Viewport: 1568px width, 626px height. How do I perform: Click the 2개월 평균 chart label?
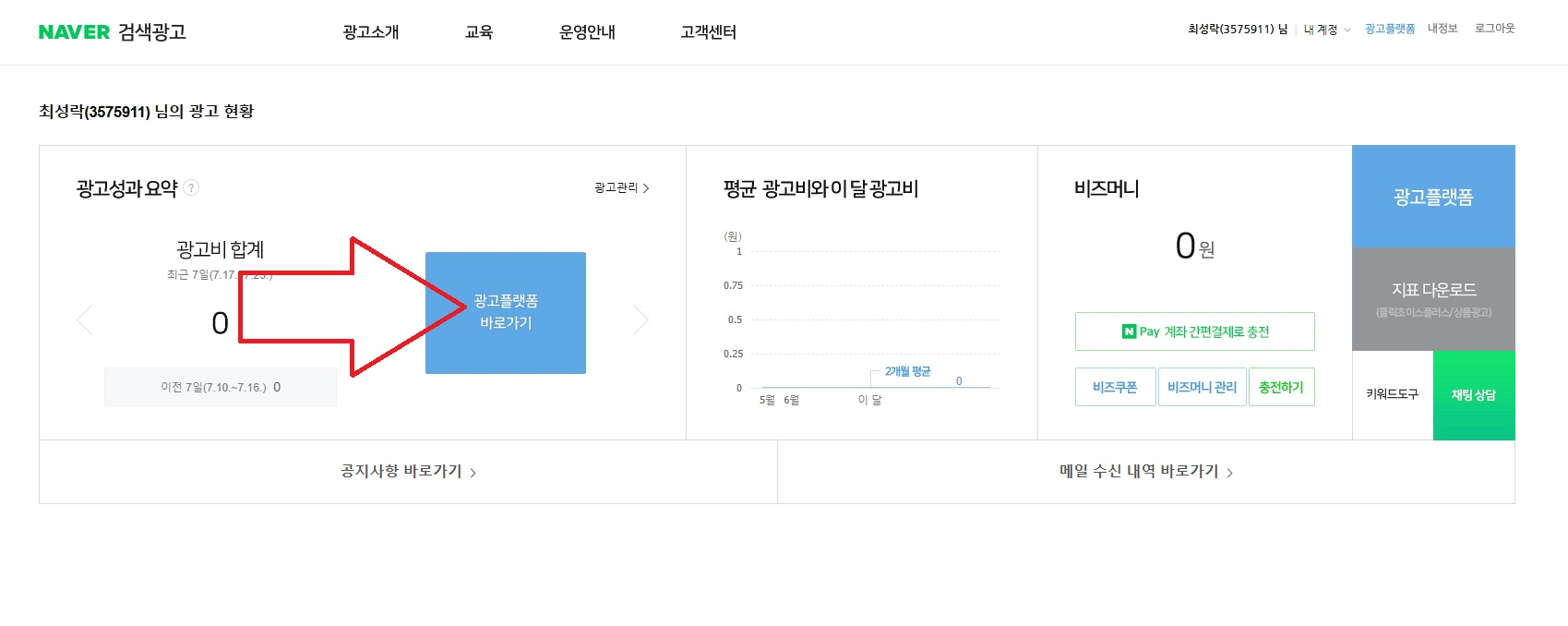click(908, 371)
